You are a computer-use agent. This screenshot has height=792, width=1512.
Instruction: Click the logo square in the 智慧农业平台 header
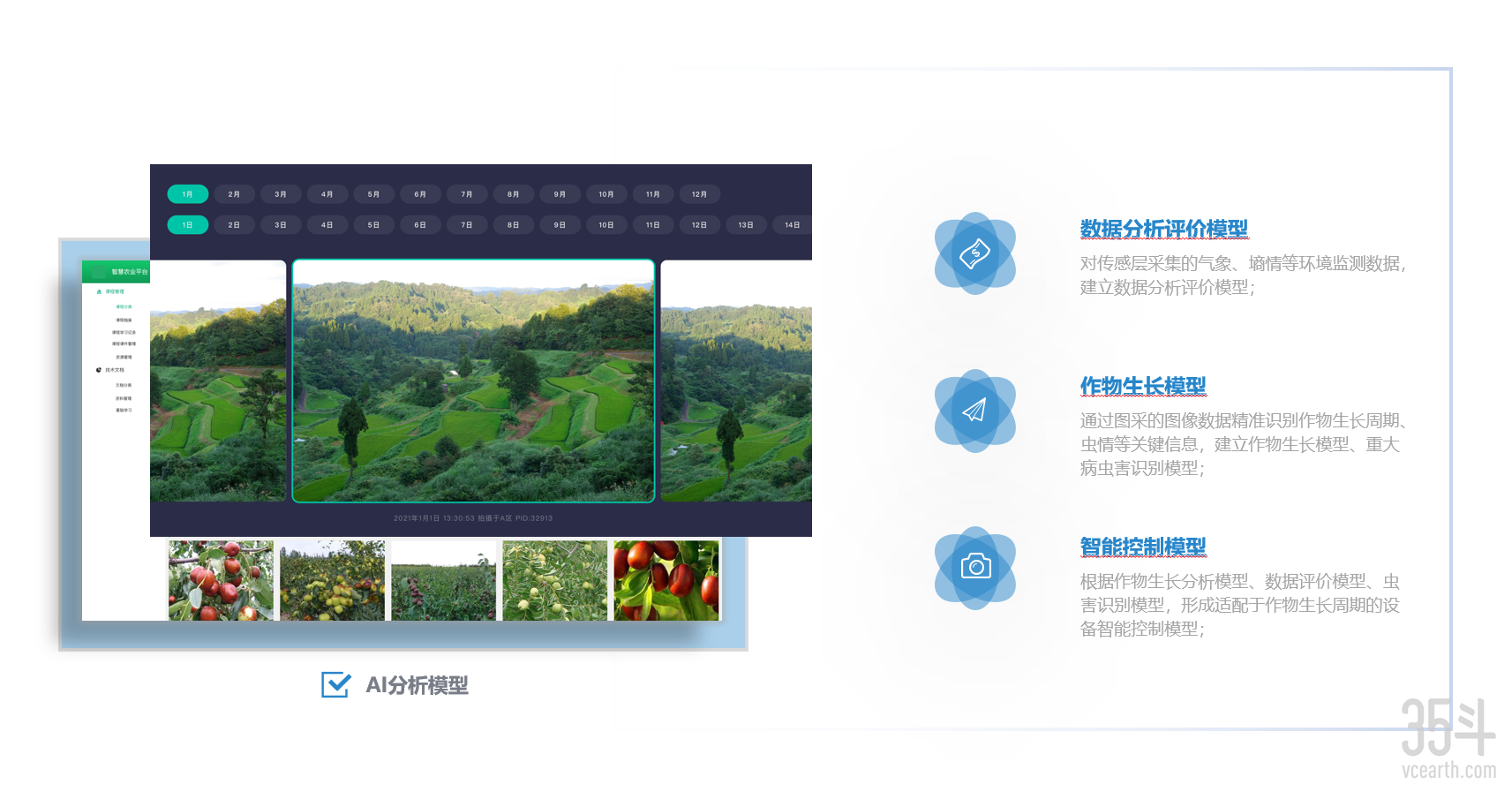[99, 272]
